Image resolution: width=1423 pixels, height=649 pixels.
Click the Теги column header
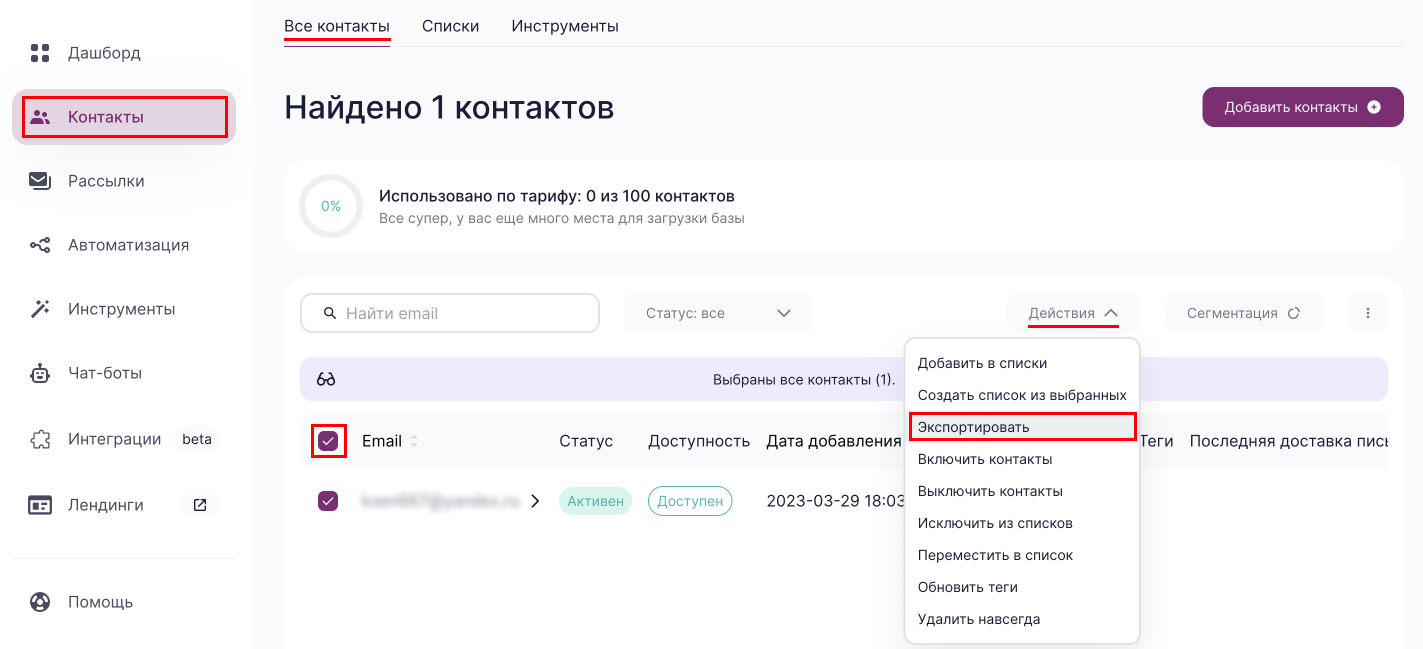tap(1157, 441)
